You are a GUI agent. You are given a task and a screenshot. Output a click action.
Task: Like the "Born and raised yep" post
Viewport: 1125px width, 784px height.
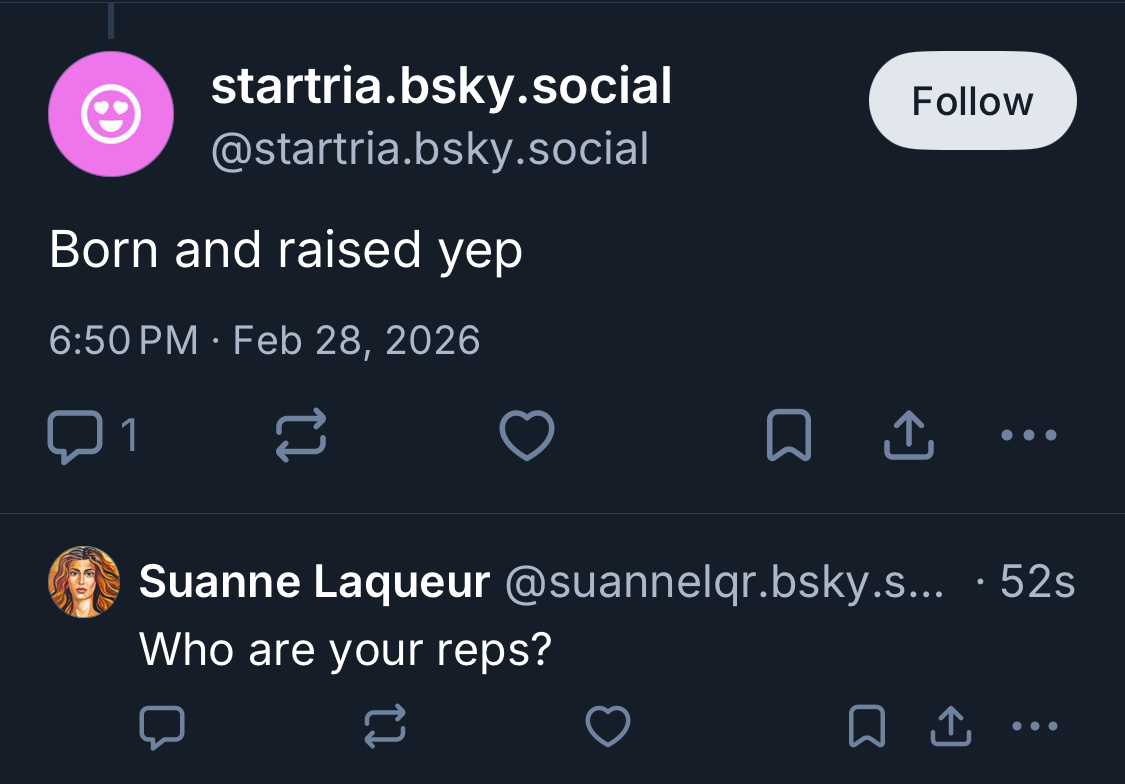[526, 437]
